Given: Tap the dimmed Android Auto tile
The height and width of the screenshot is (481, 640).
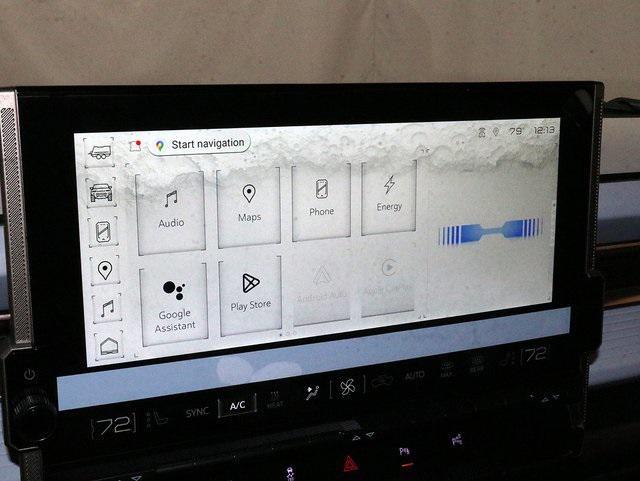Looking at the screenshot, I should 322,286.
